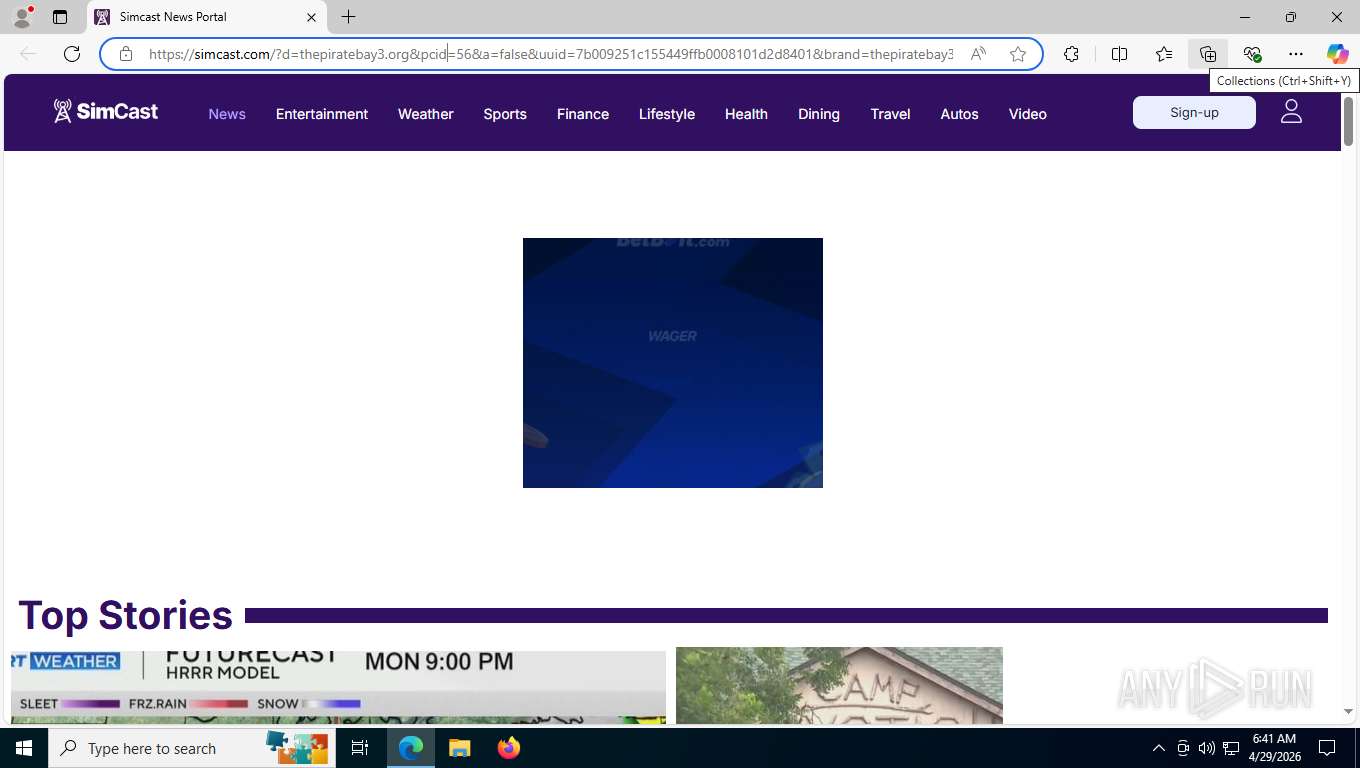The image size is (1360, 768).
Task: Click the simcast.com address bar
Action: coord(550,54)
